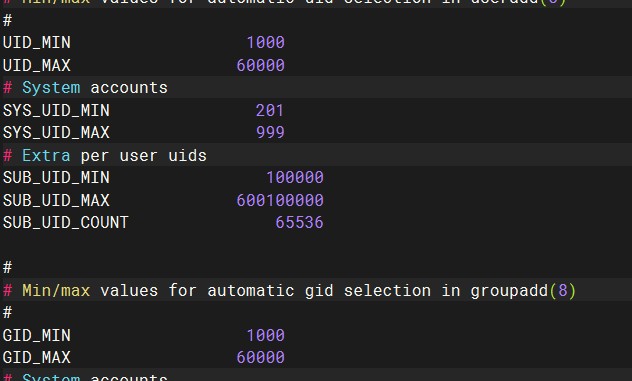This screenshot has width=632, height=381.
Task: Click the GID_MIN key name
Action: click(37, 335)
